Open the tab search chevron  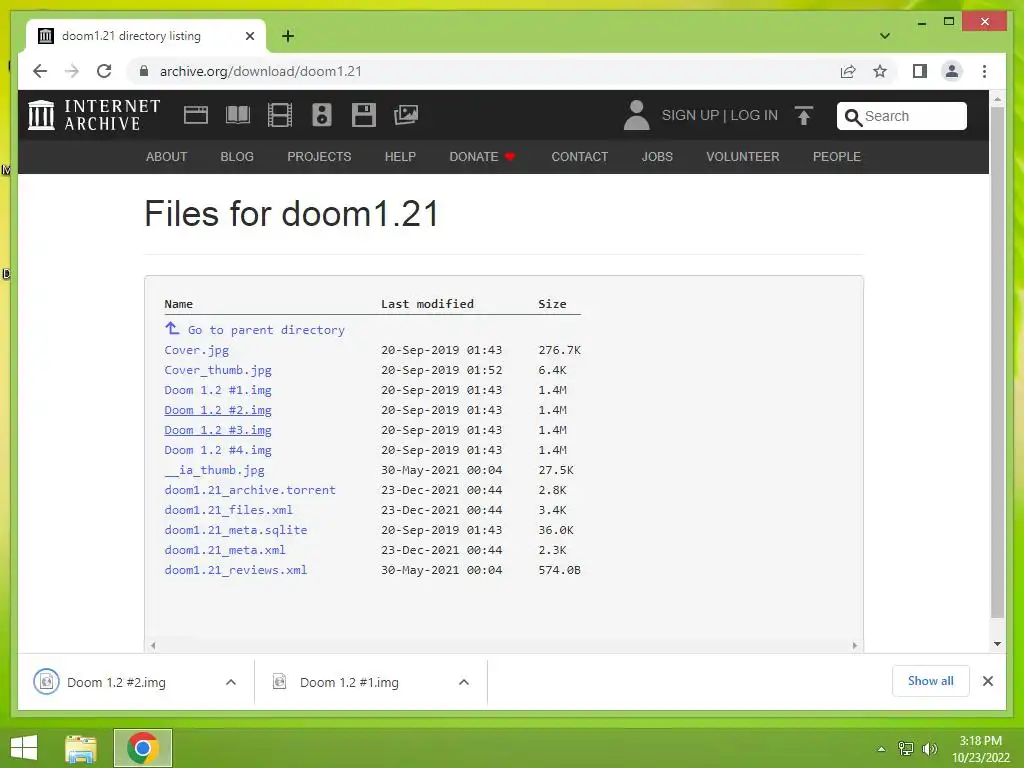[884, 36]
